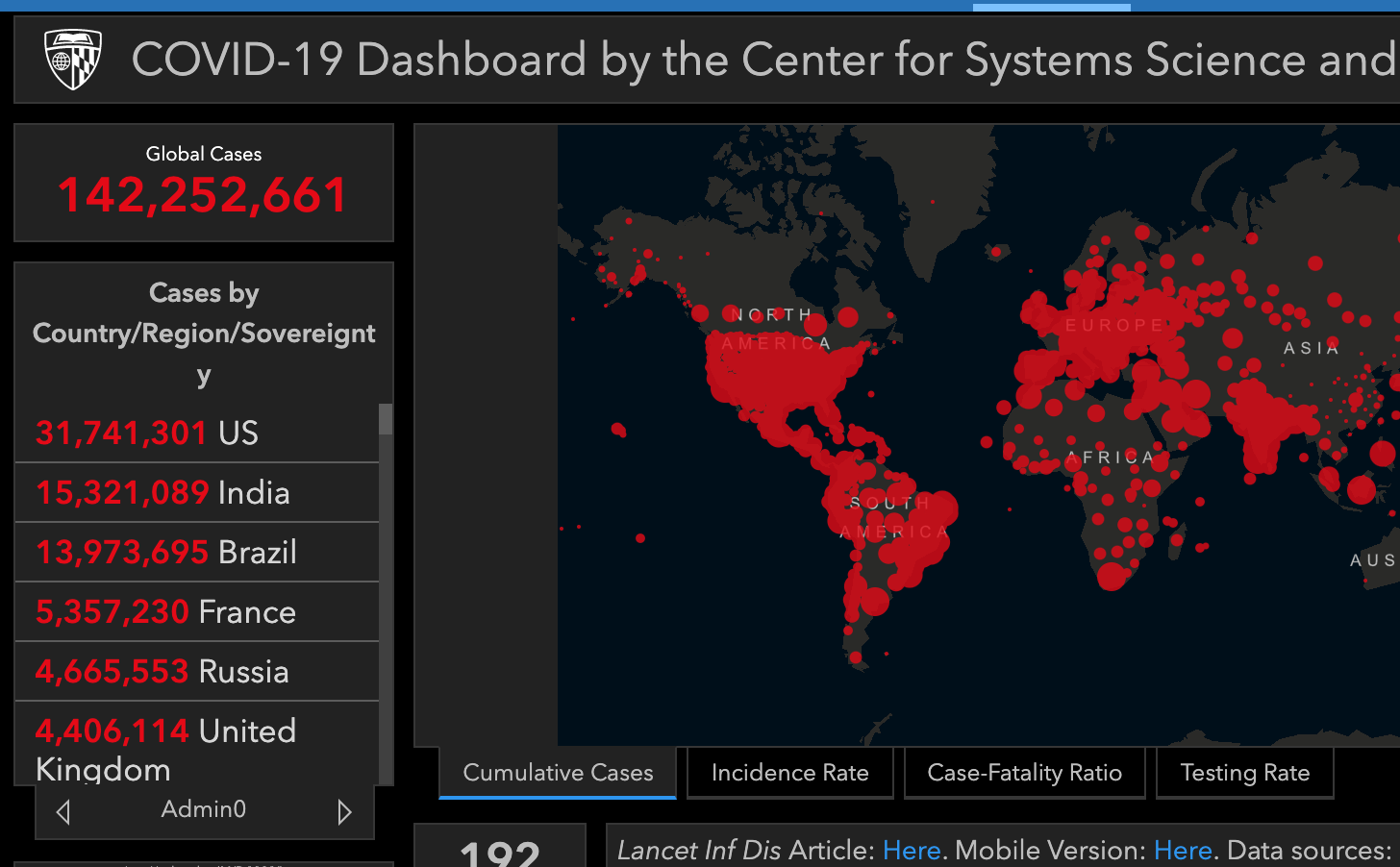The height and width of the screenshot is (867, 1400).
Task: Click the country list scrollbar thumb
Action: (x=386, y=419)
